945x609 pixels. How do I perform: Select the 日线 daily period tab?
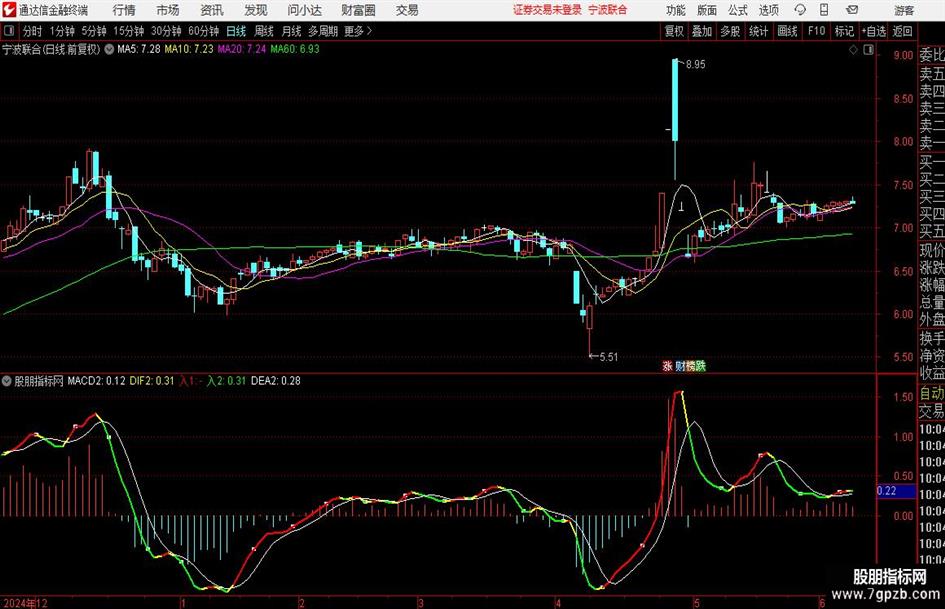pyautogui.click(x=236, y=31)
